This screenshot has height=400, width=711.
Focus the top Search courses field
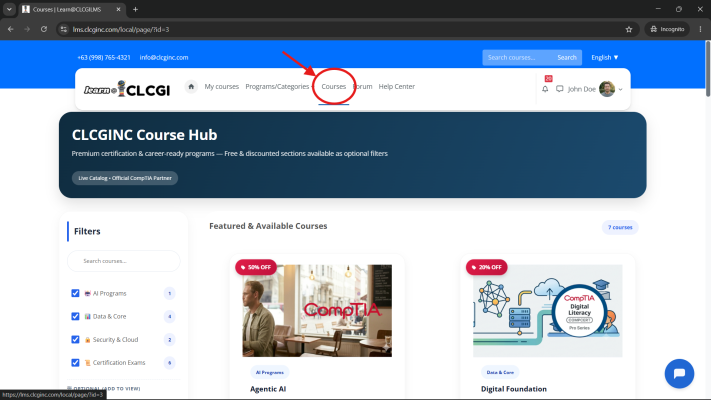click(x=517, y=57)
